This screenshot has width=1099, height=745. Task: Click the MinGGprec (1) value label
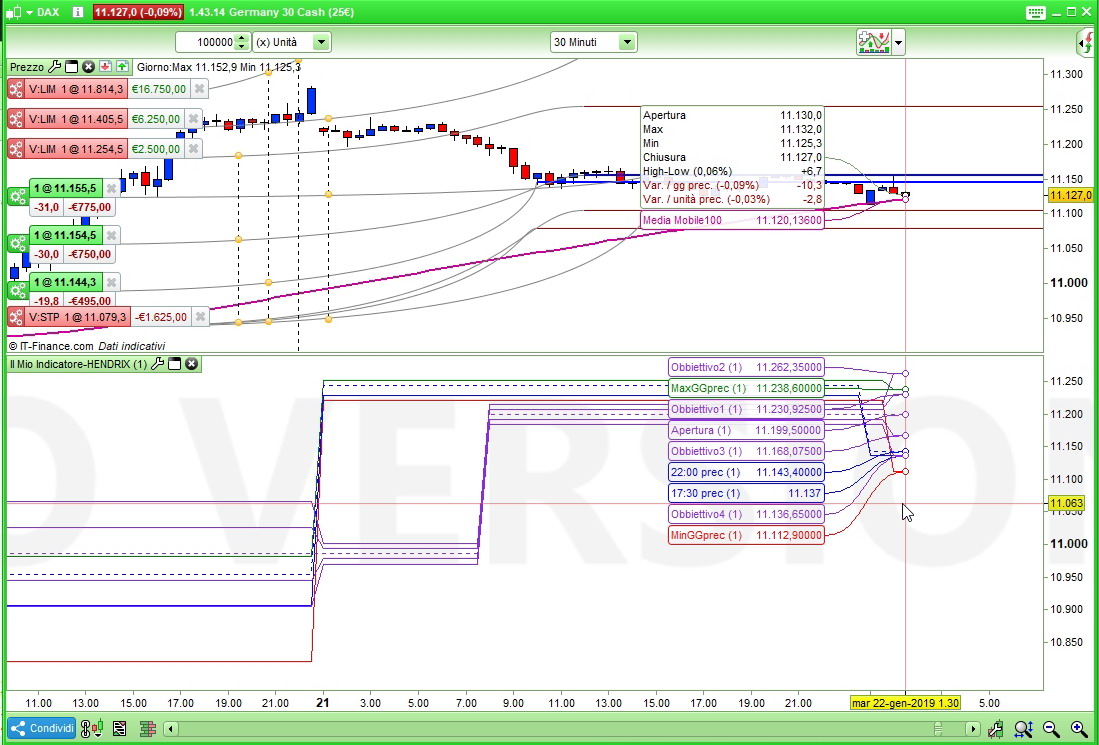click(746, 535)
